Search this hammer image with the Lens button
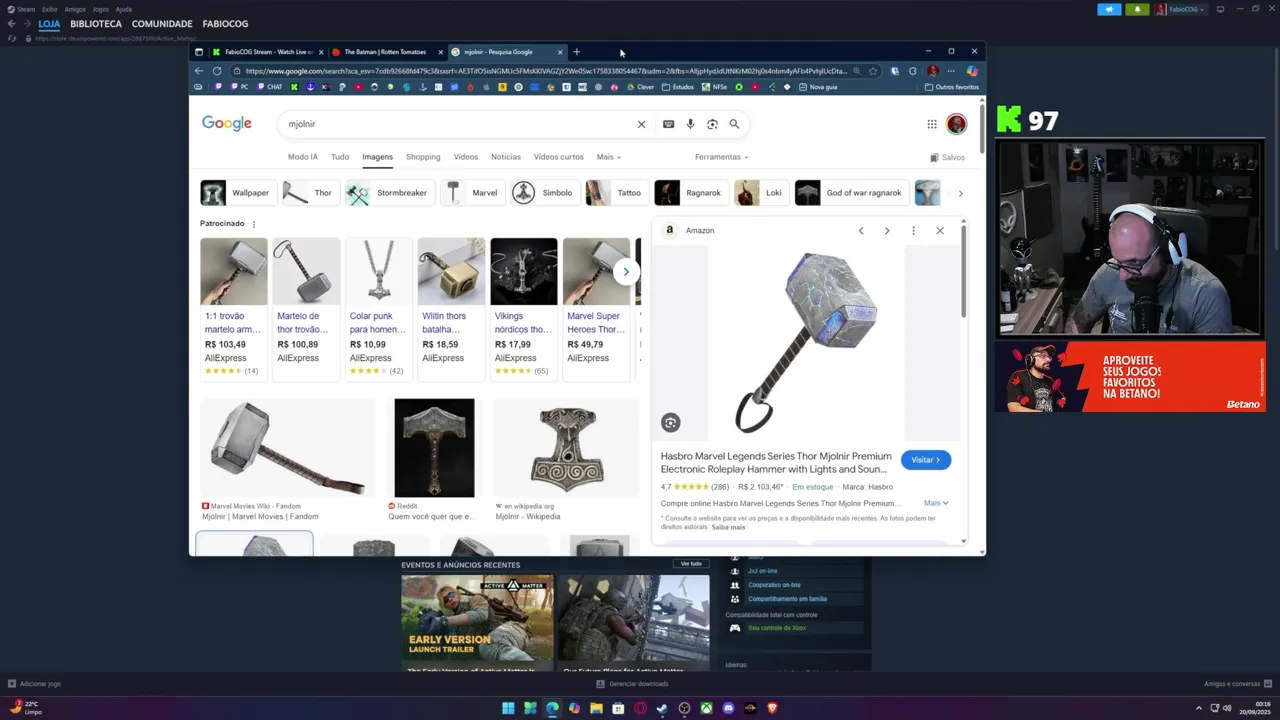 671,423
